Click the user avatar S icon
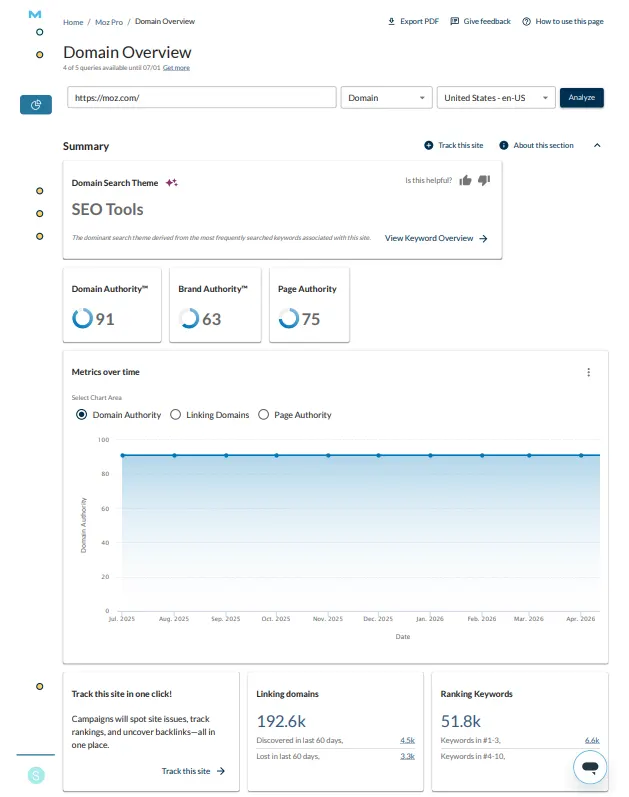Image resolution: width=629 pixels, height=797 pixels. coord(36,775)
